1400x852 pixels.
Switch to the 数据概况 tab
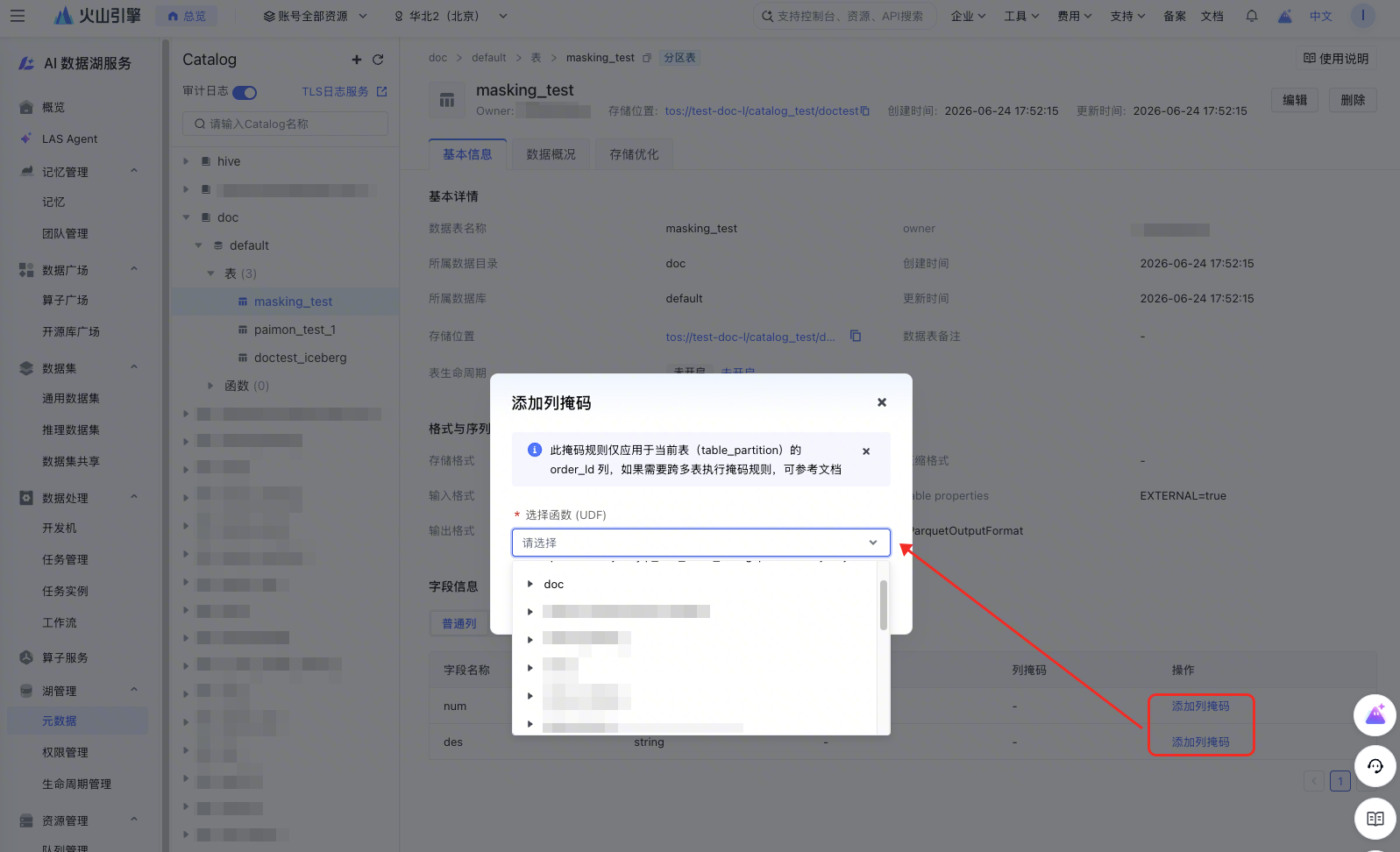551,154
